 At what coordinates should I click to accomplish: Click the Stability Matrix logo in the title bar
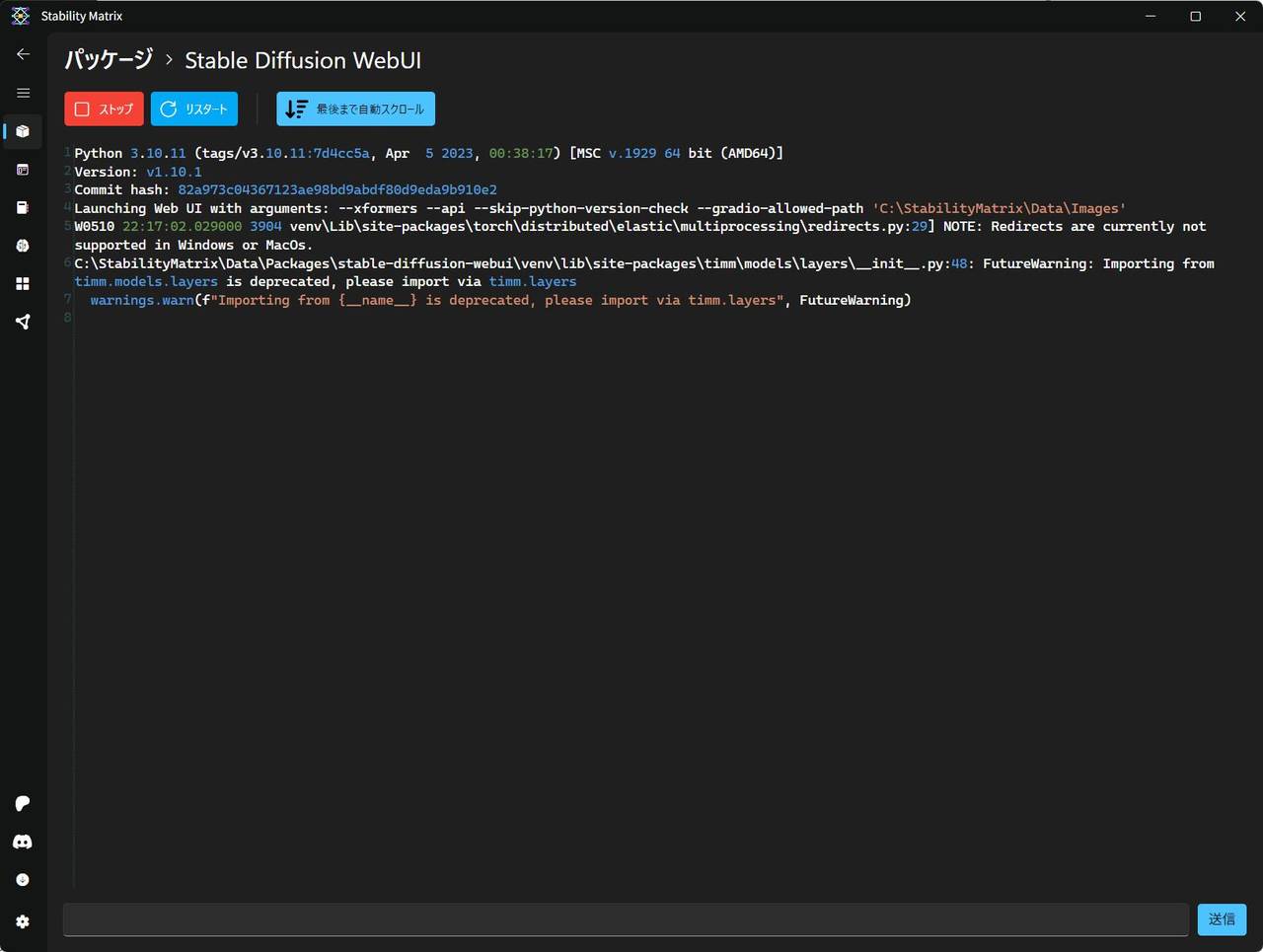click(21, 16)
